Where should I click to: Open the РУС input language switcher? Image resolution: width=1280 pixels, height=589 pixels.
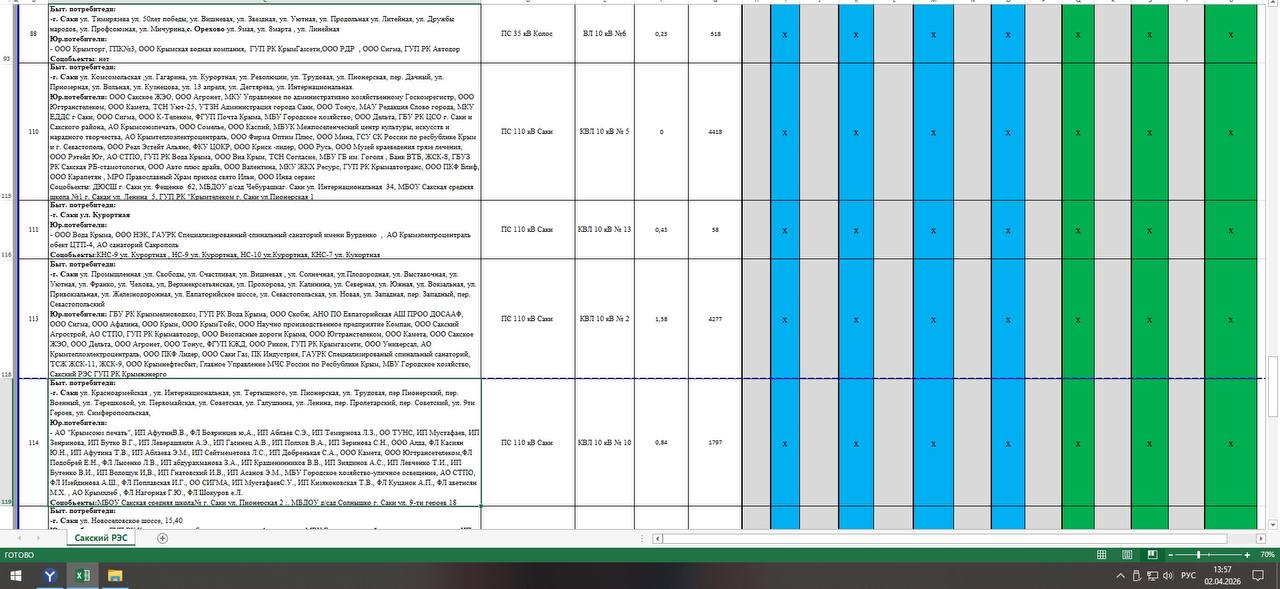point(1189,577)
